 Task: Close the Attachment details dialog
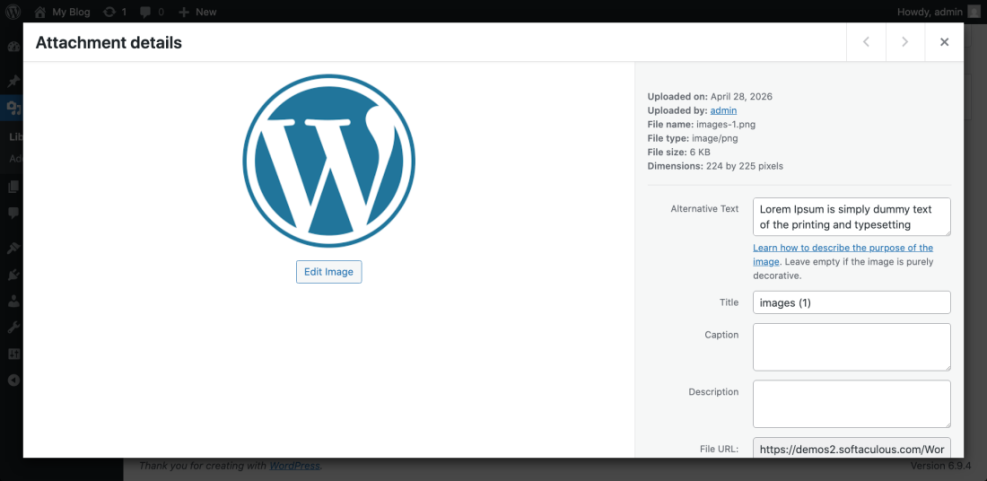(944, 42)
